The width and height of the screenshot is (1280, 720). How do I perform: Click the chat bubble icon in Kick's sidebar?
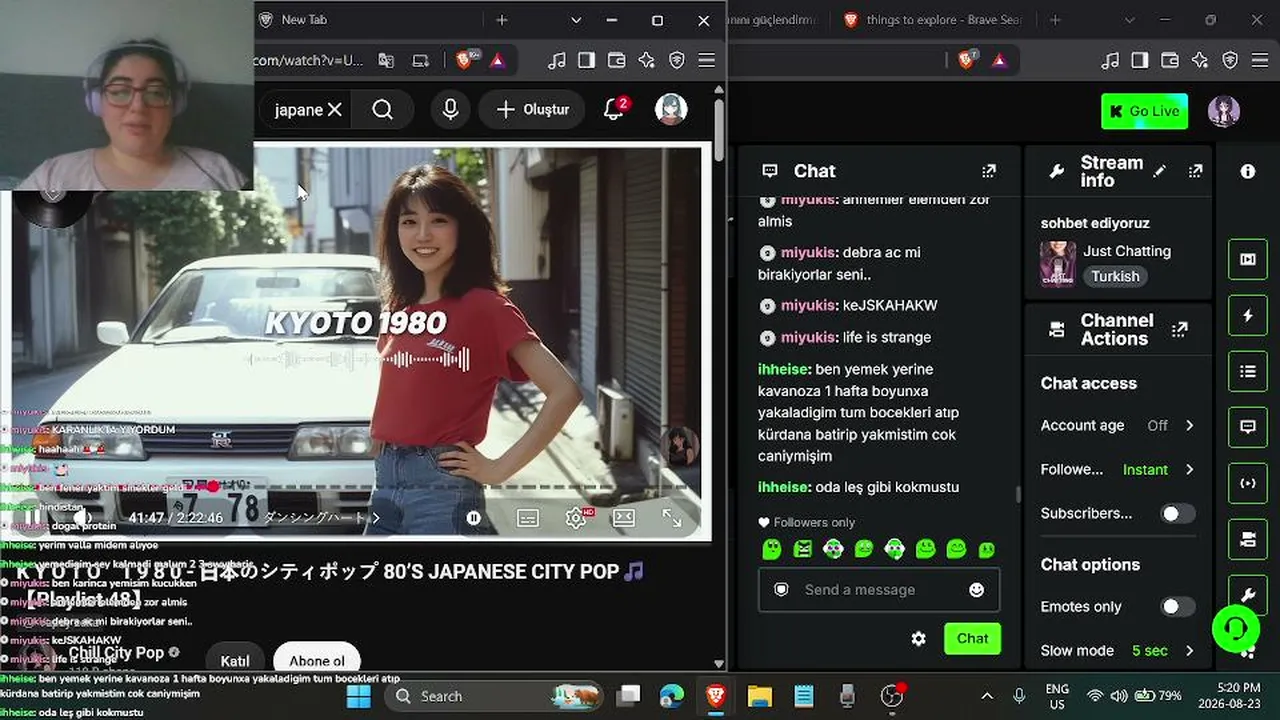click(1248, 427)
